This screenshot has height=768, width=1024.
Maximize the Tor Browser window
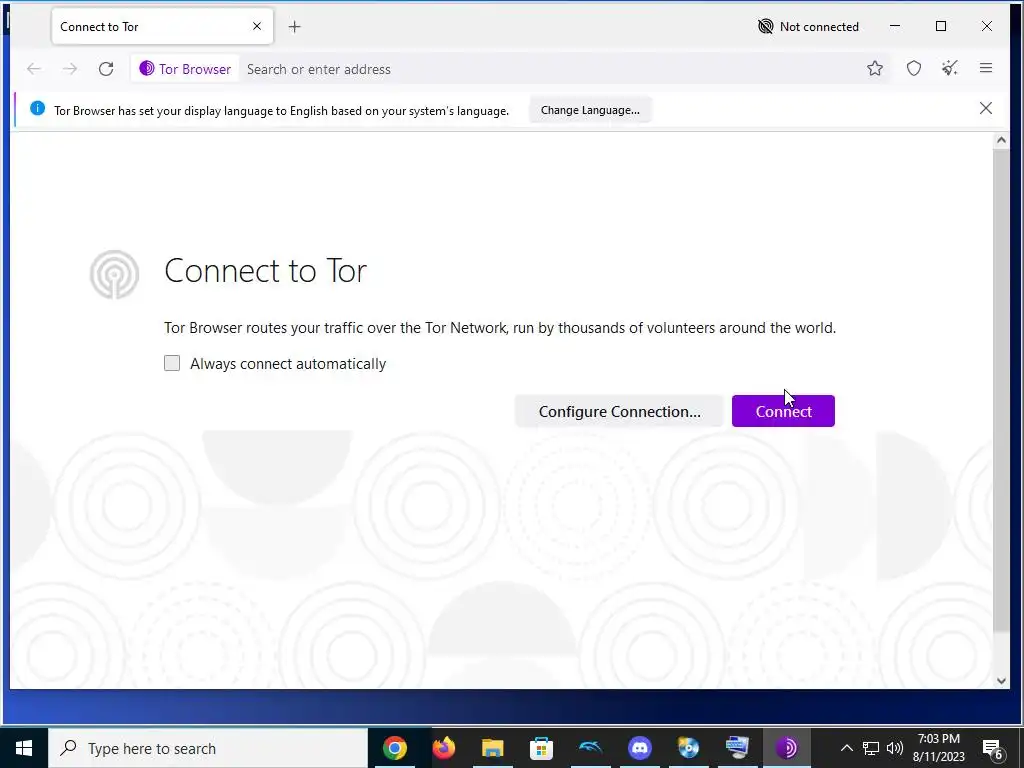tap(940, 26)
